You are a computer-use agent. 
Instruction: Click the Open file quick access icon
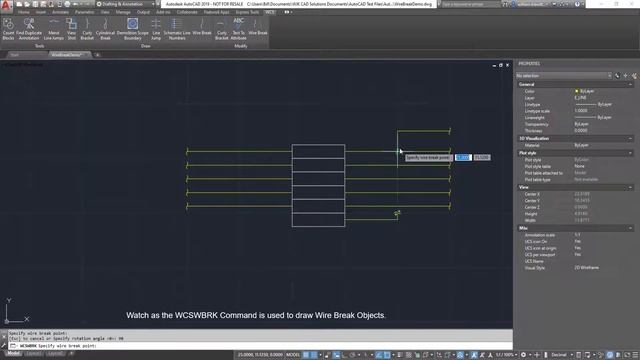point(27,4)
